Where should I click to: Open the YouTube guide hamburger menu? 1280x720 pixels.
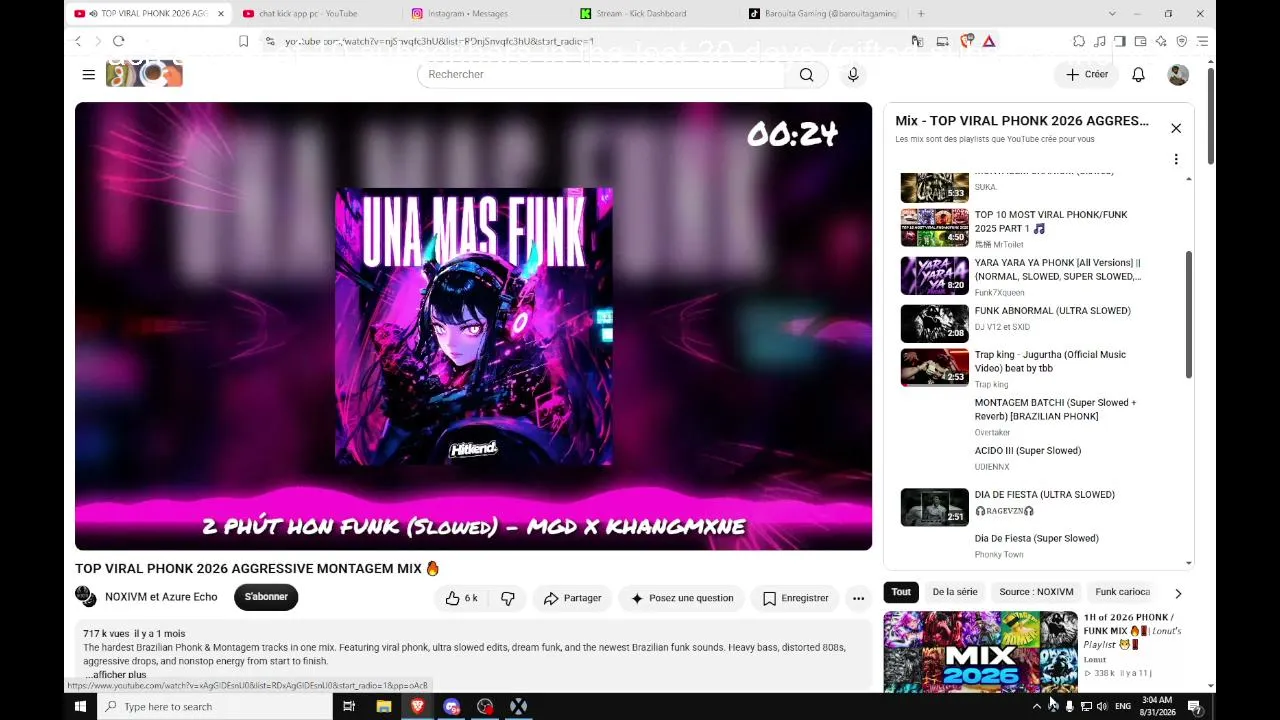[x=88, y=74]
